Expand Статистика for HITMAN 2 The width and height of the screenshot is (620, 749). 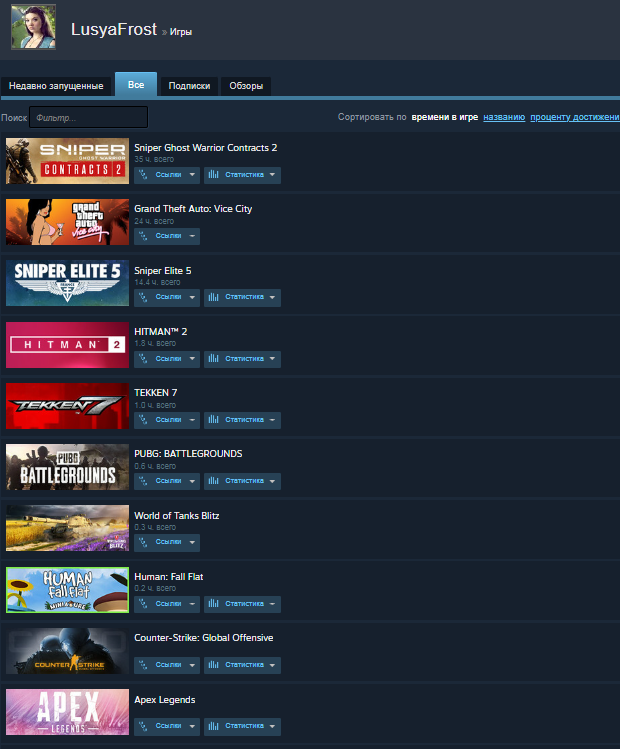pos(242,359)
